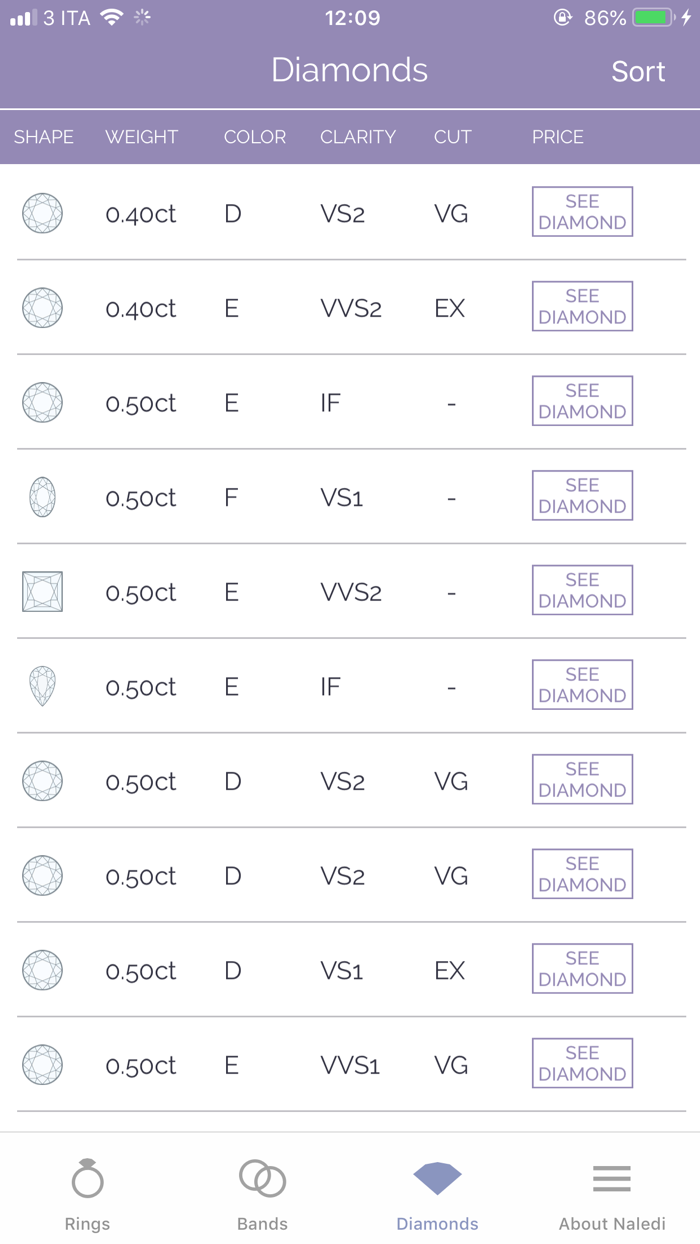See Diamond for 0.50ct F VS1 oval
Screen dimensions: 700x1244
[x=582, y=496]
